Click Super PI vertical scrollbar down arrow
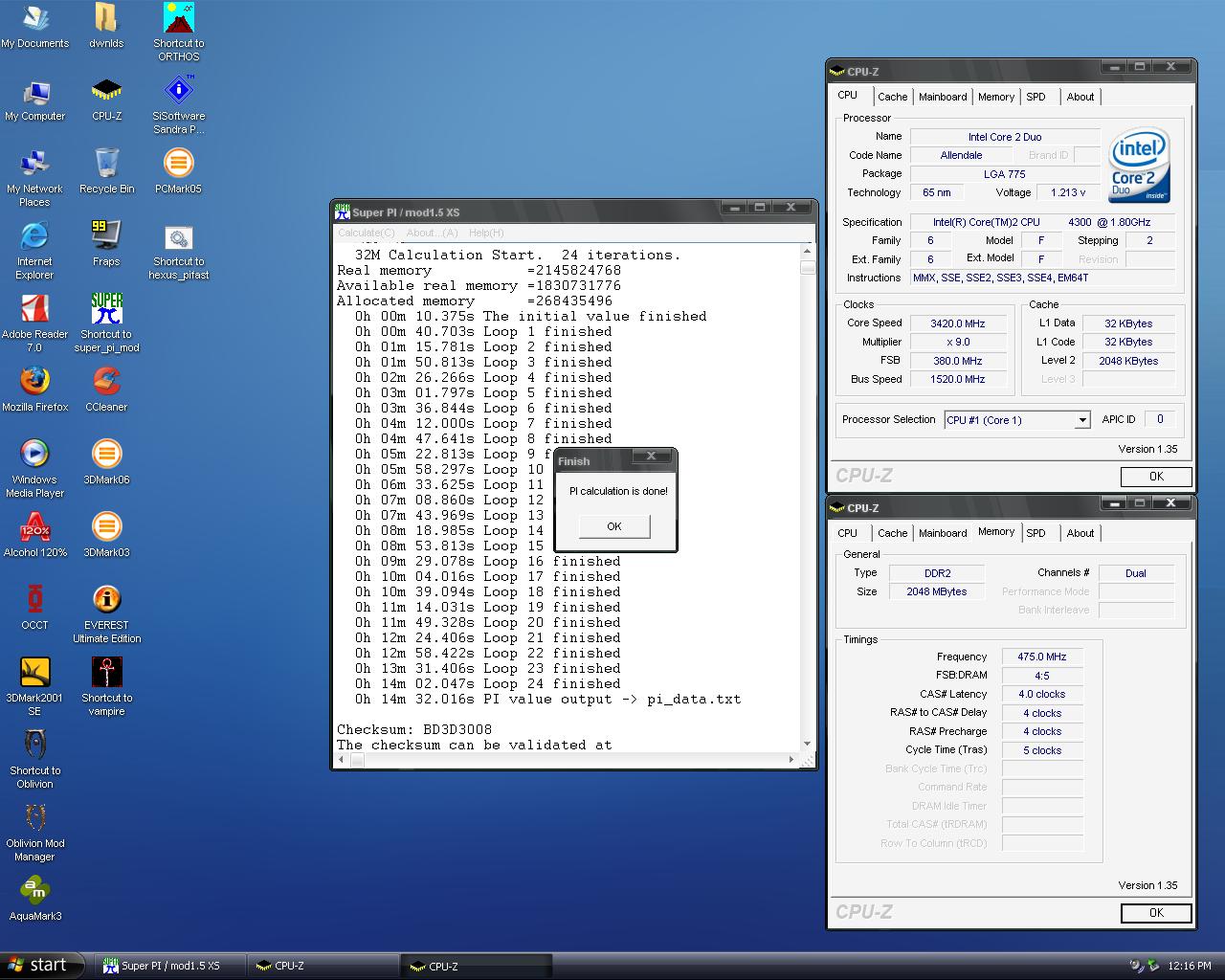 [x=807, y=743]
